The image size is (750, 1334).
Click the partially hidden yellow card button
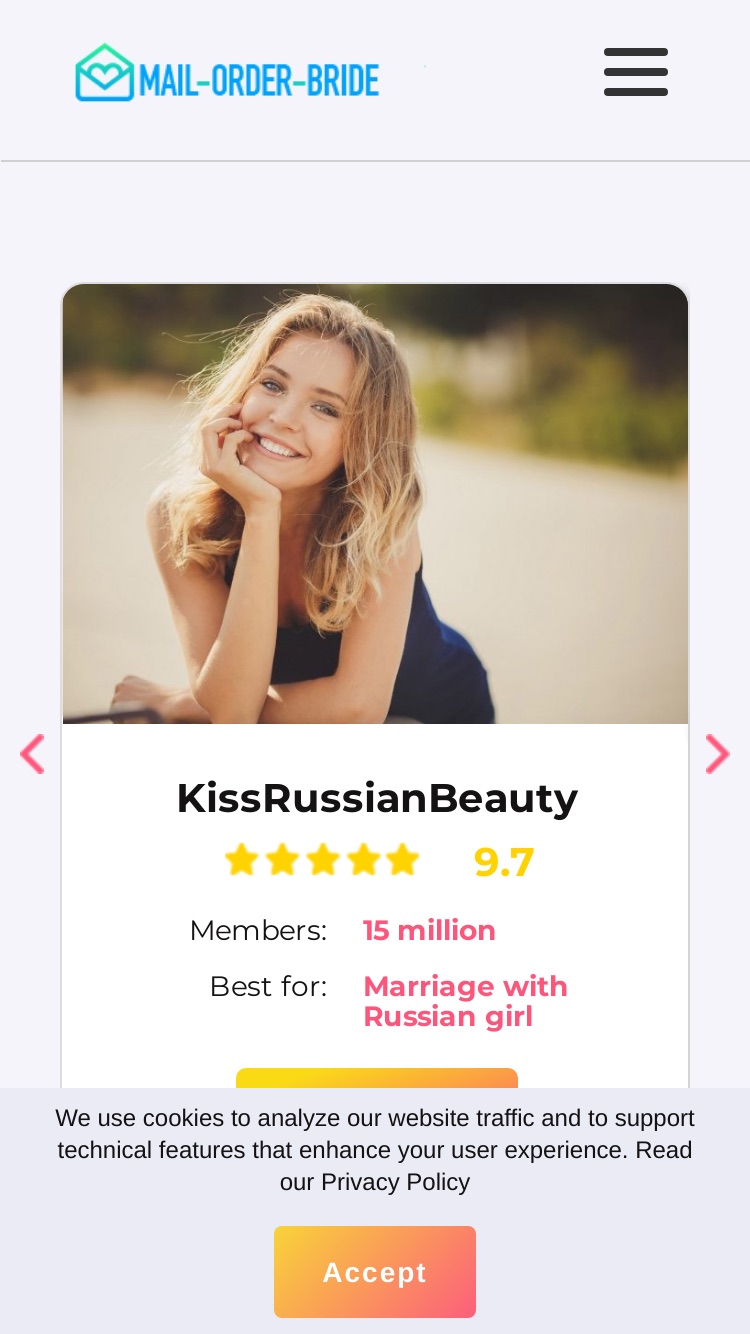pyautogui.click(x=377, y=1078)
